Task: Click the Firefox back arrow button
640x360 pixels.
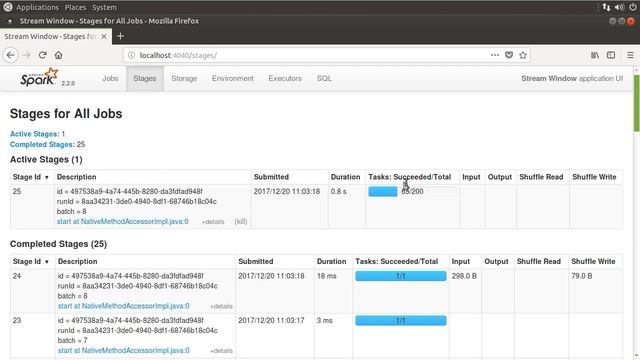Action: tap(11, 55)
